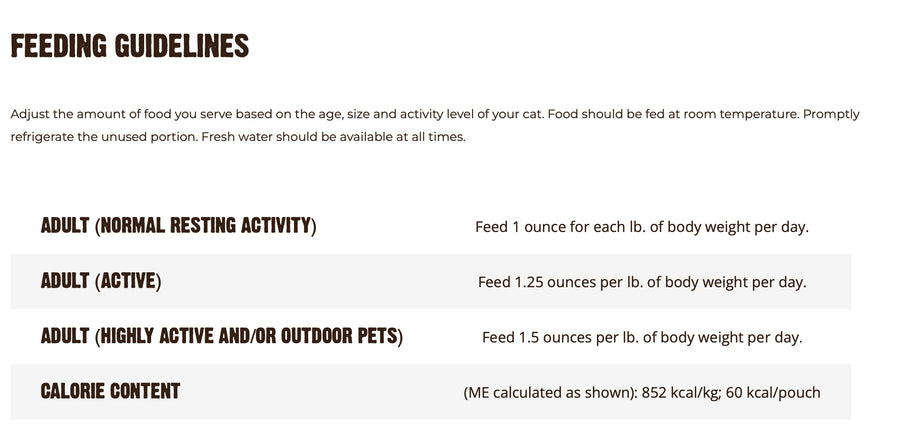Select the Adult (Normal Resting Activity) label
Image resolution: width=900 pixels, height=429 pixels.
point(178,225)
